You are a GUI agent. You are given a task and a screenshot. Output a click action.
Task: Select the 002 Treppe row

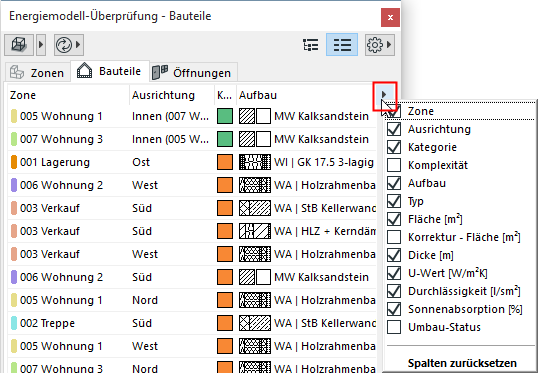coord(192,323)
